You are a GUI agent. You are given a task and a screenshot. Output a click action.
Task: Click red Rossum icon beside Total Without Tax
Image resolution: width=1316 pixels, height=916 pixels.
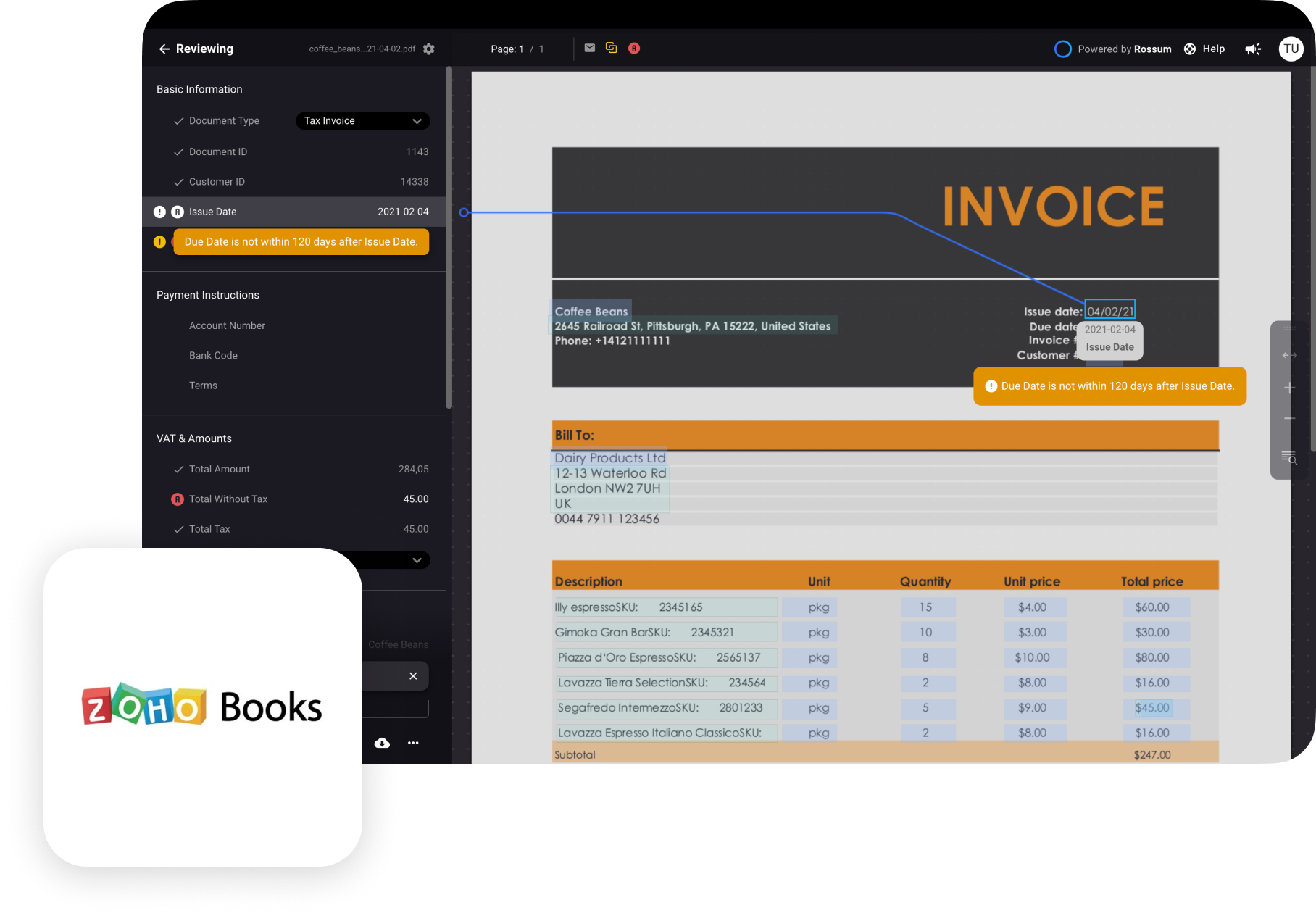177,499
